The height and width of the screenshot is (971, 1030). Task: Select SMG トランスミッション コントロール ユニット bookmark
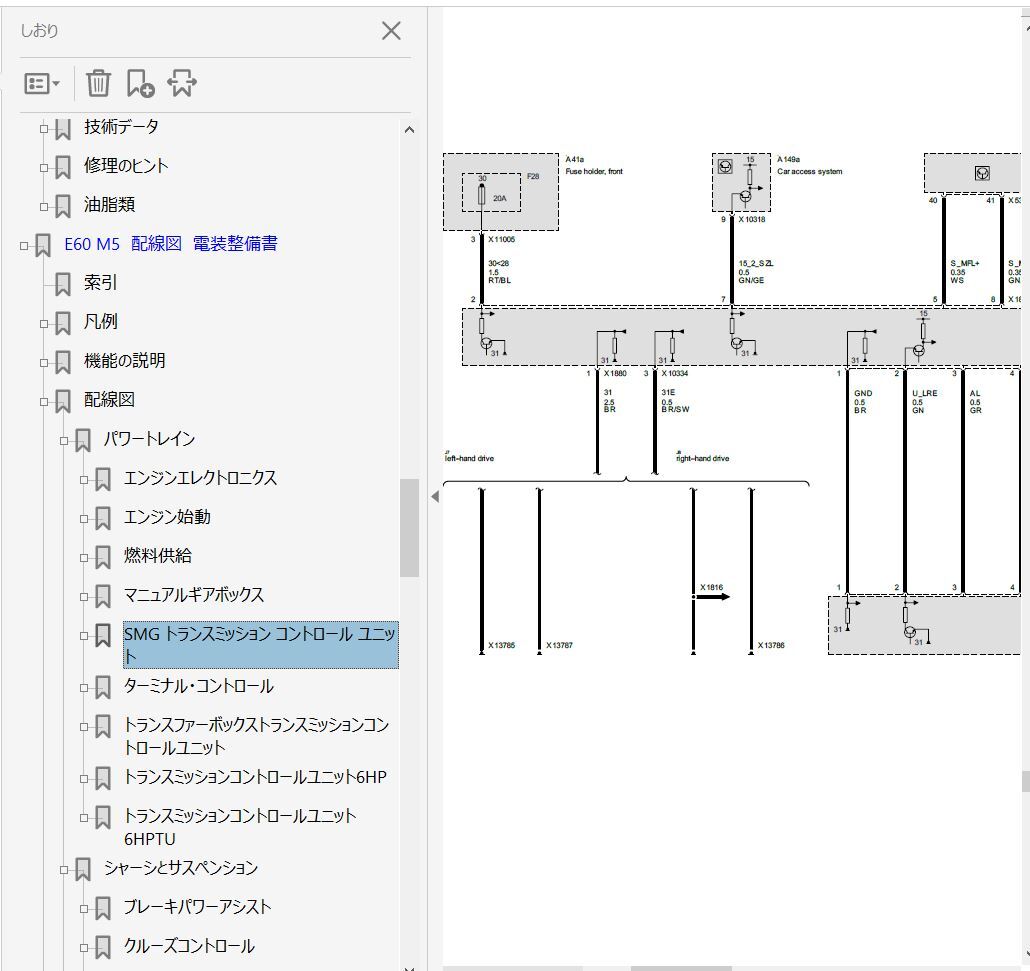tap(261, 645)
